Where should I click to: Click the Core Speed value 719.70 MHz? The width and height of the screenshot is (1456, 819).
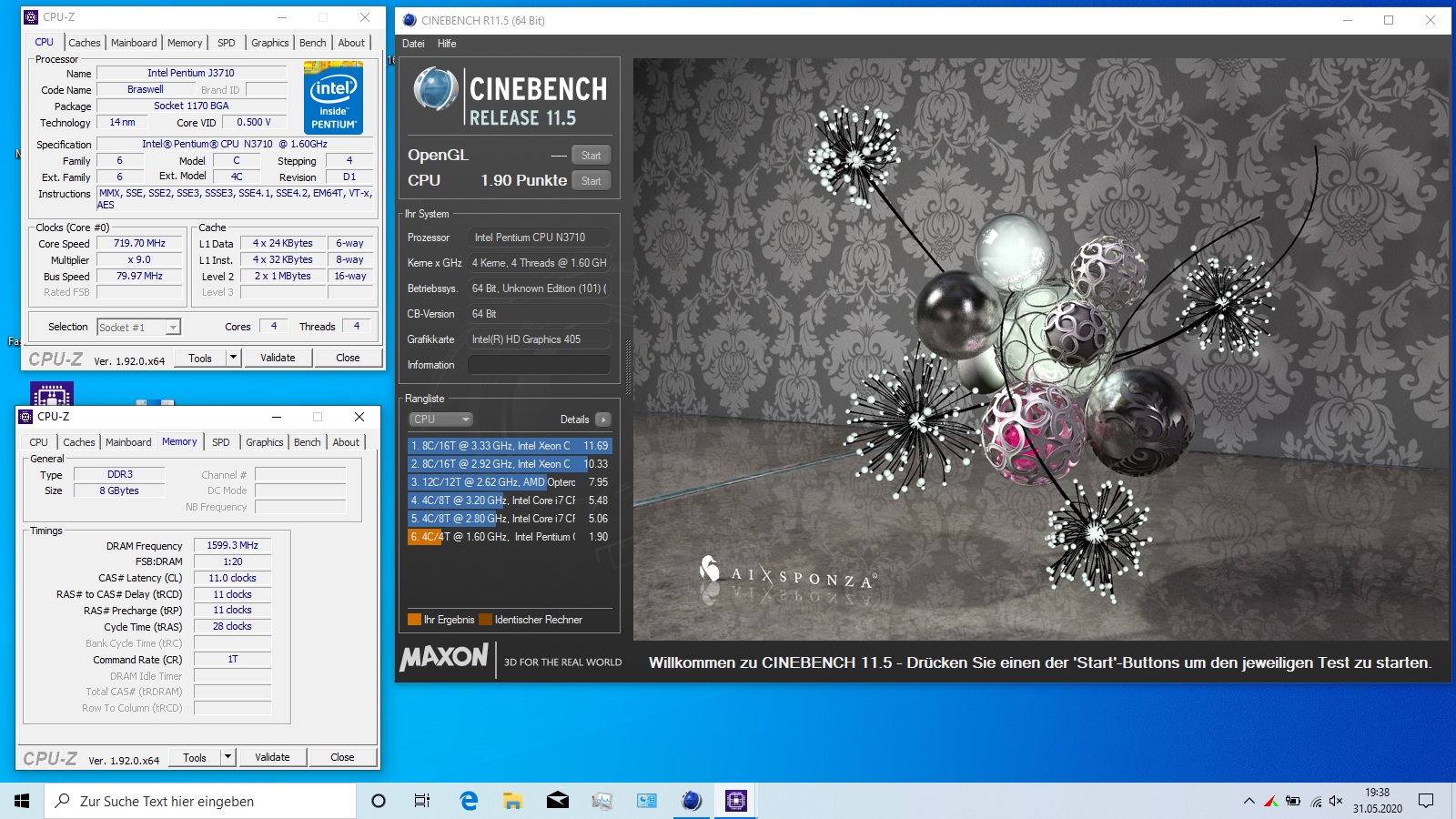[x=139, y=244]
